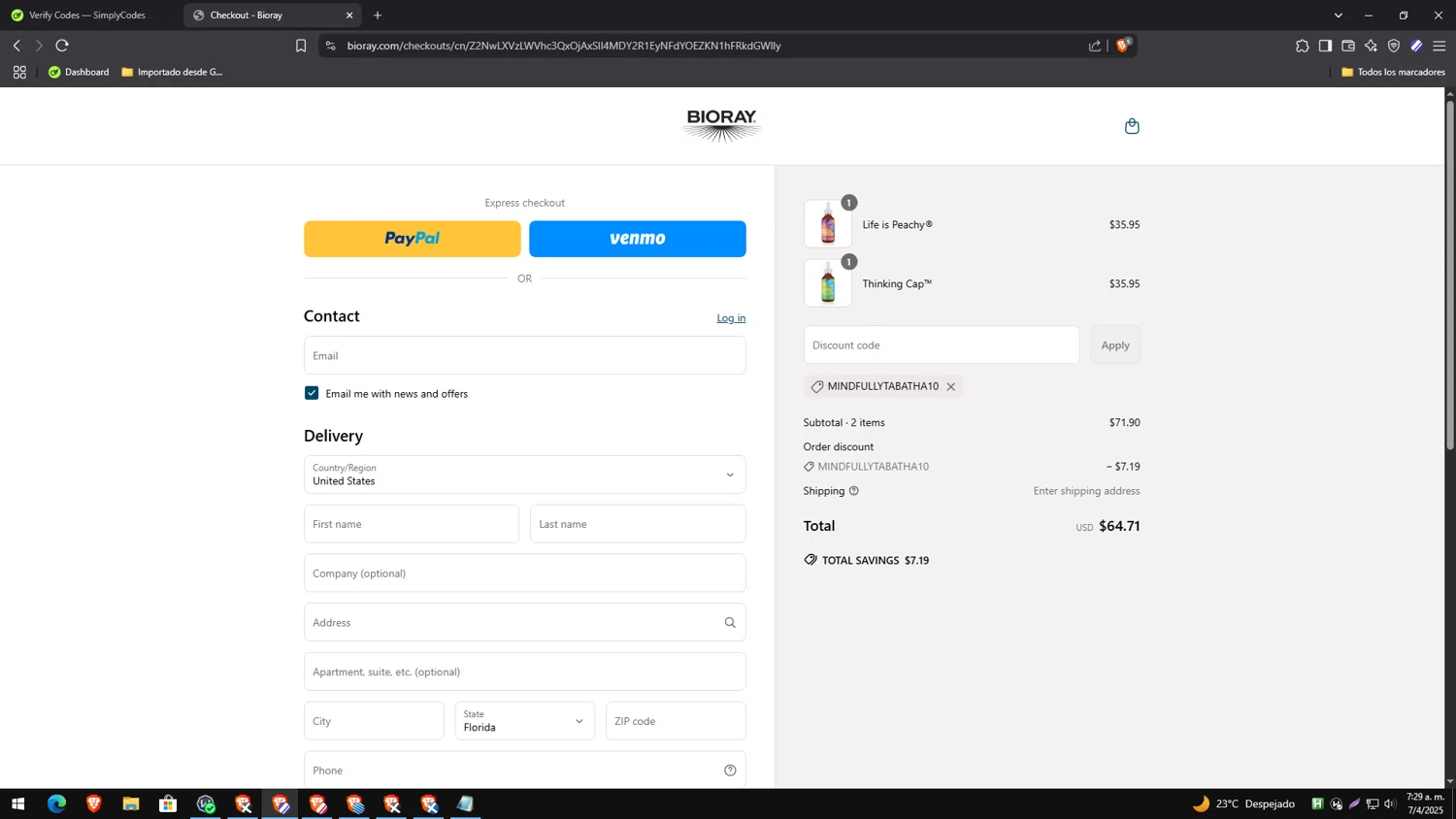Pay with PayPal express checkout
The height and width of the screenshot is (819, 1456).
click(413, 239)
